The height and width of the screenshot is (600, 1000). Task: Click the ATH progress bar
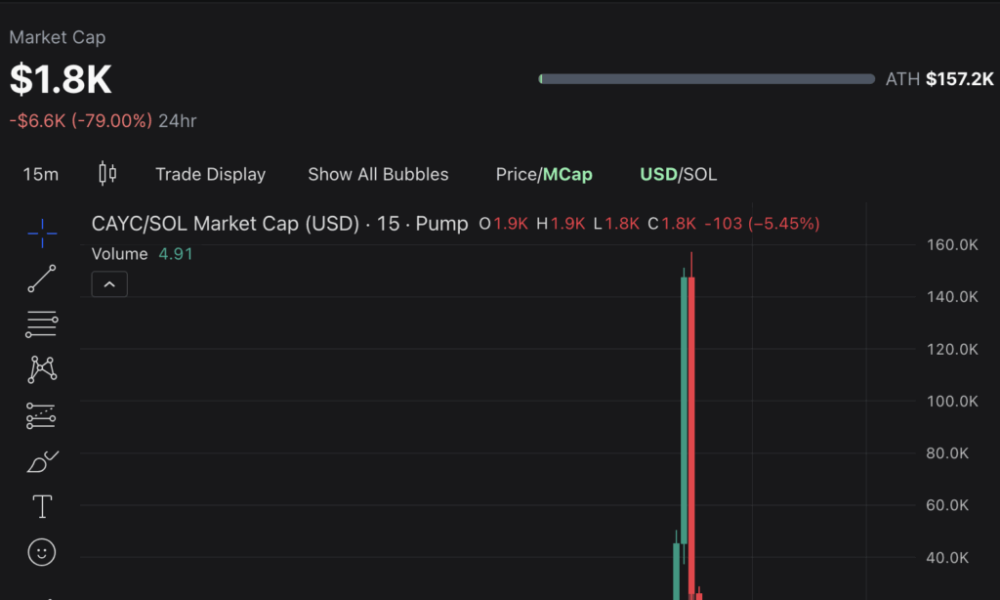pos(704,78)
